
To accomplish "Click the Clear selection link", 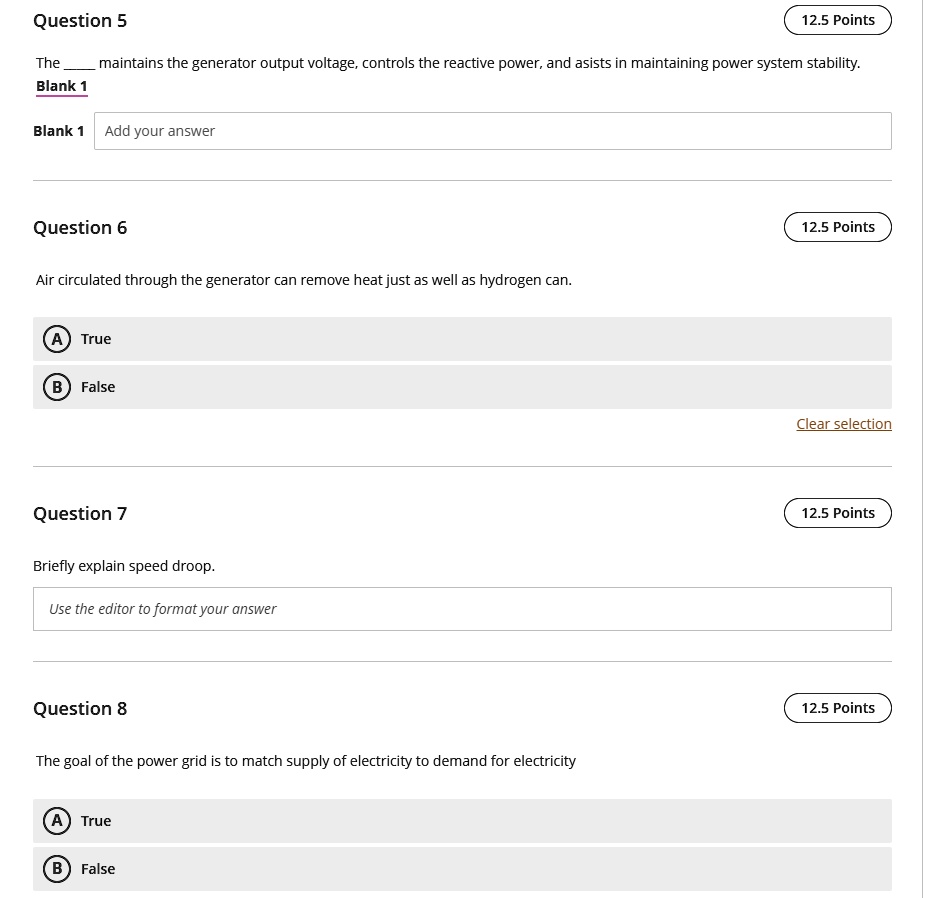I will 844,424.
